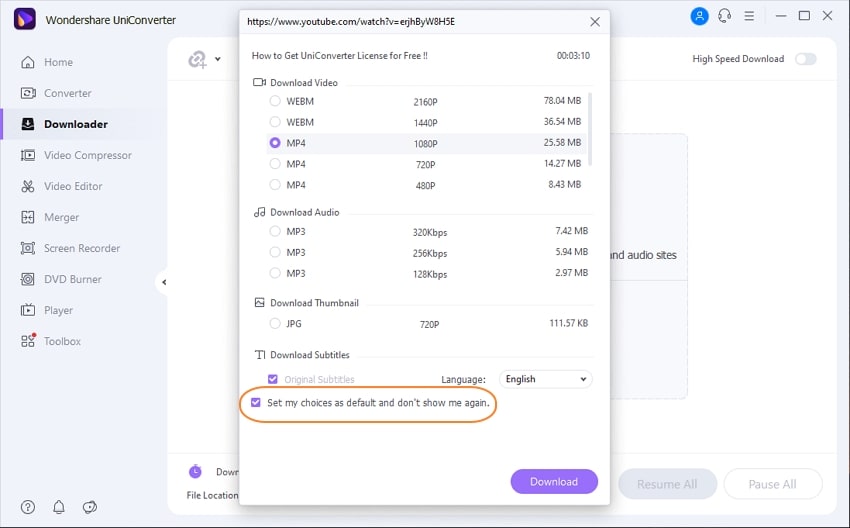Click the Converter sidebar icon
The width and height of the screenshot is (850, 528).
pos(28,93)
